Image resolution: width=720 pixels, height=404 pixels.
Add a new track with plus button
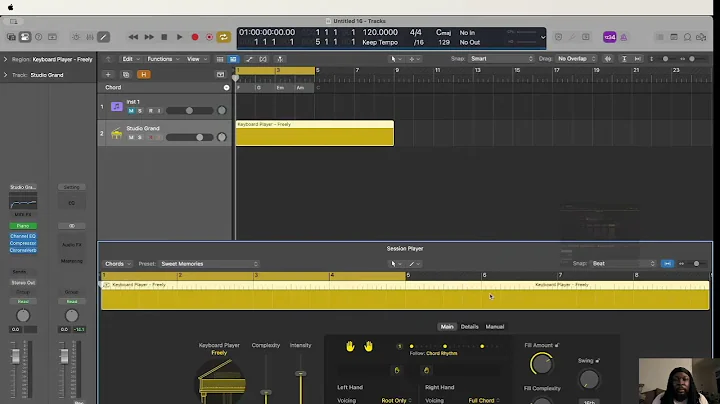[108, 74]
